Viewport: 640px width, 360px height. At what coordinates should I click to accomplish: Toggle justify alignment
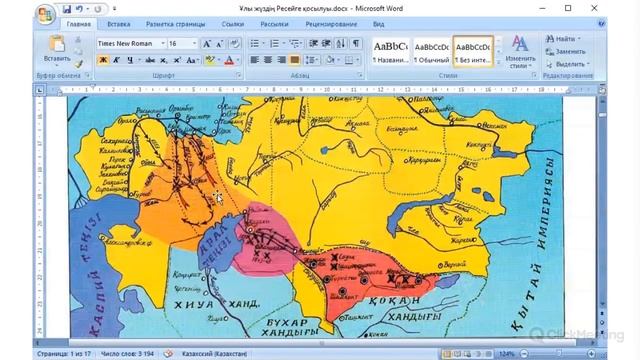click(x=295, y=60)
